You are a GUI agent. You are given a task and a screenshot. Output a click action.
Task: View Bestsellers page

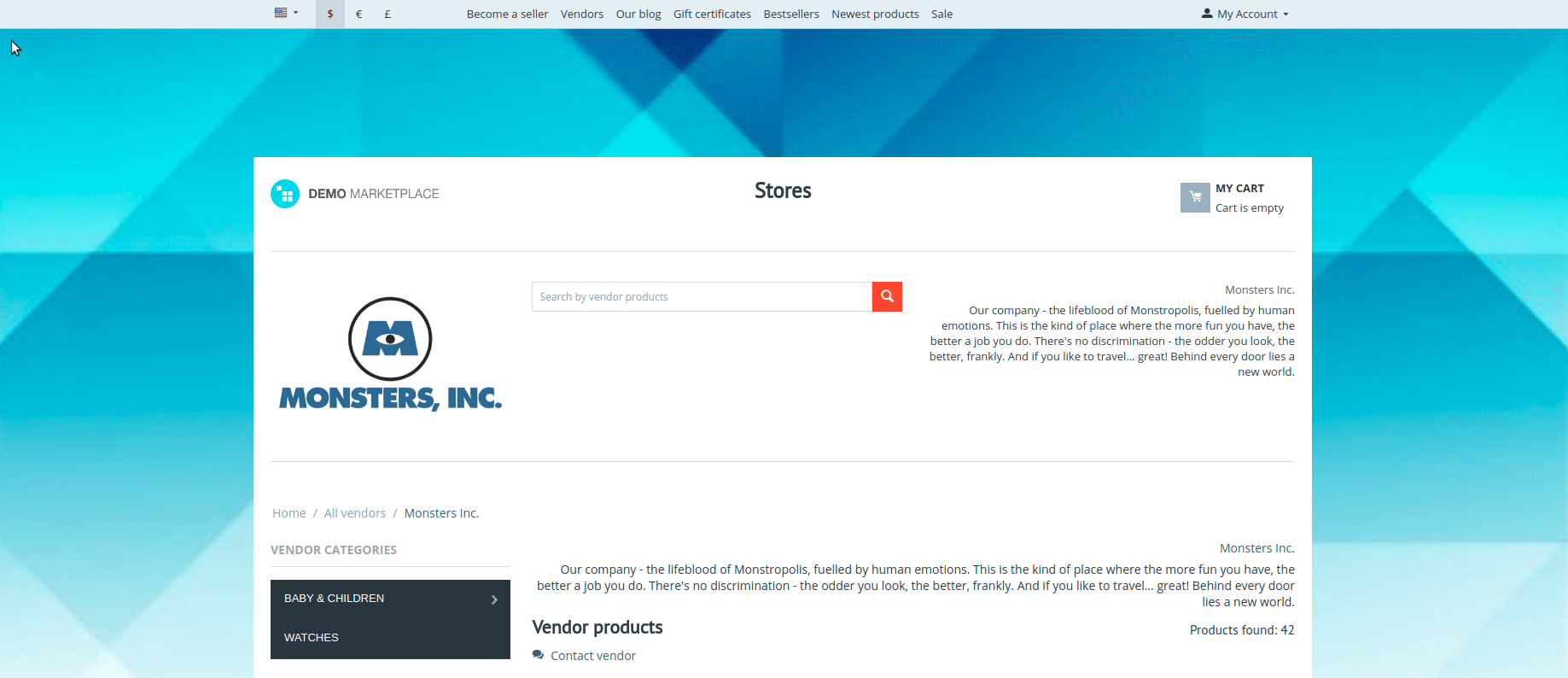pyautogui.click(x=791, y=14)
